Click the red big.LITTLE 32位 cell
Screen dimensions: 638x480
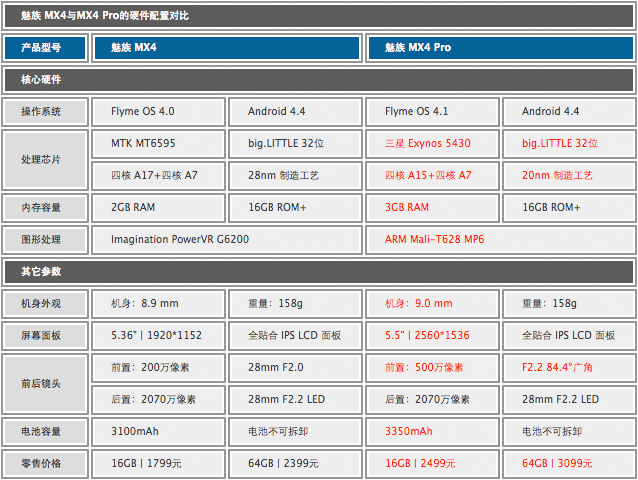pyautogui.click(x=569, y=144)
